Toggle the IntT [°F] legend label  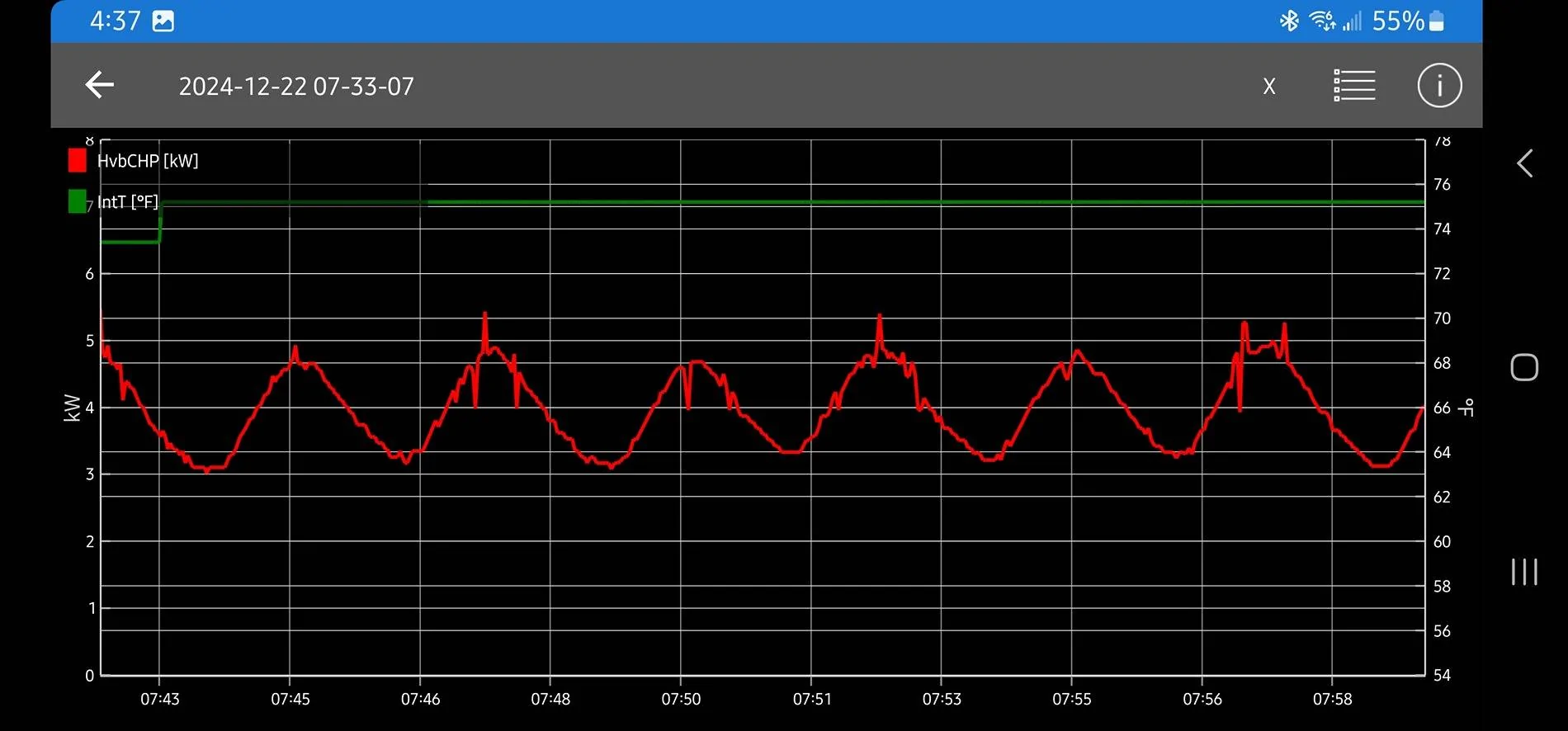128,202
